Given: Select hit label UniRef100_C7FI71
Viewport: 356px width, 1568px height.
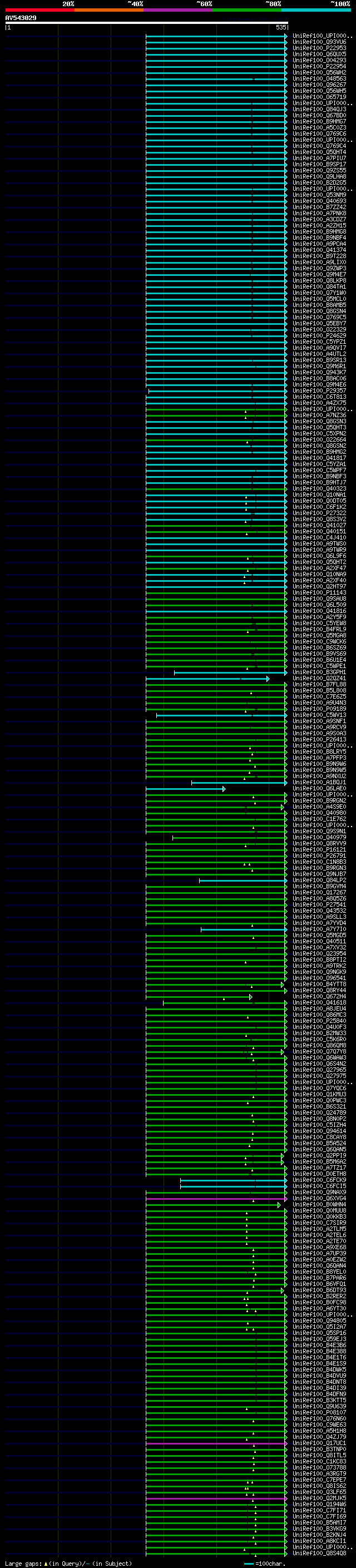Looking at the screenshot, I should coord(319,1511).
